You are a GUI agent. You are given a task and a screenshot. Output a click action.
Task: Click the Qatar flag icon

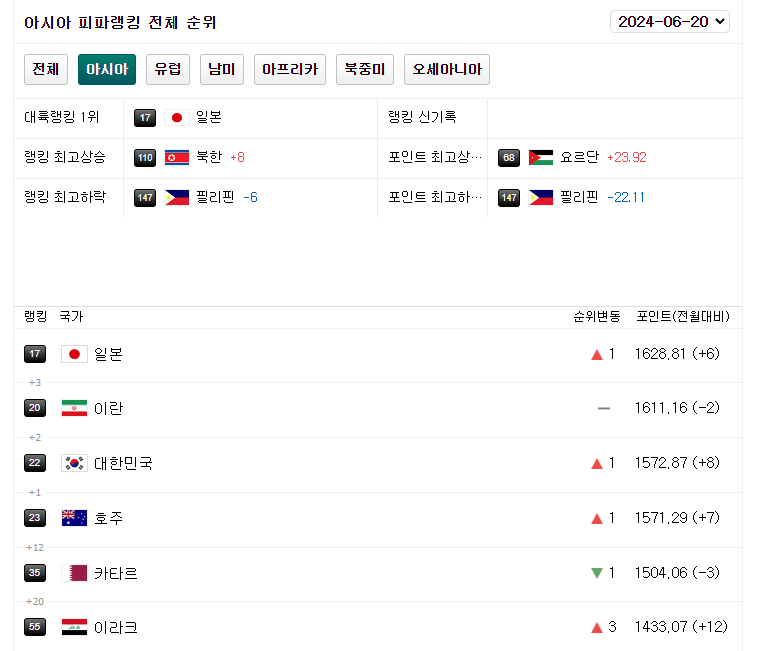click(74, 573)
